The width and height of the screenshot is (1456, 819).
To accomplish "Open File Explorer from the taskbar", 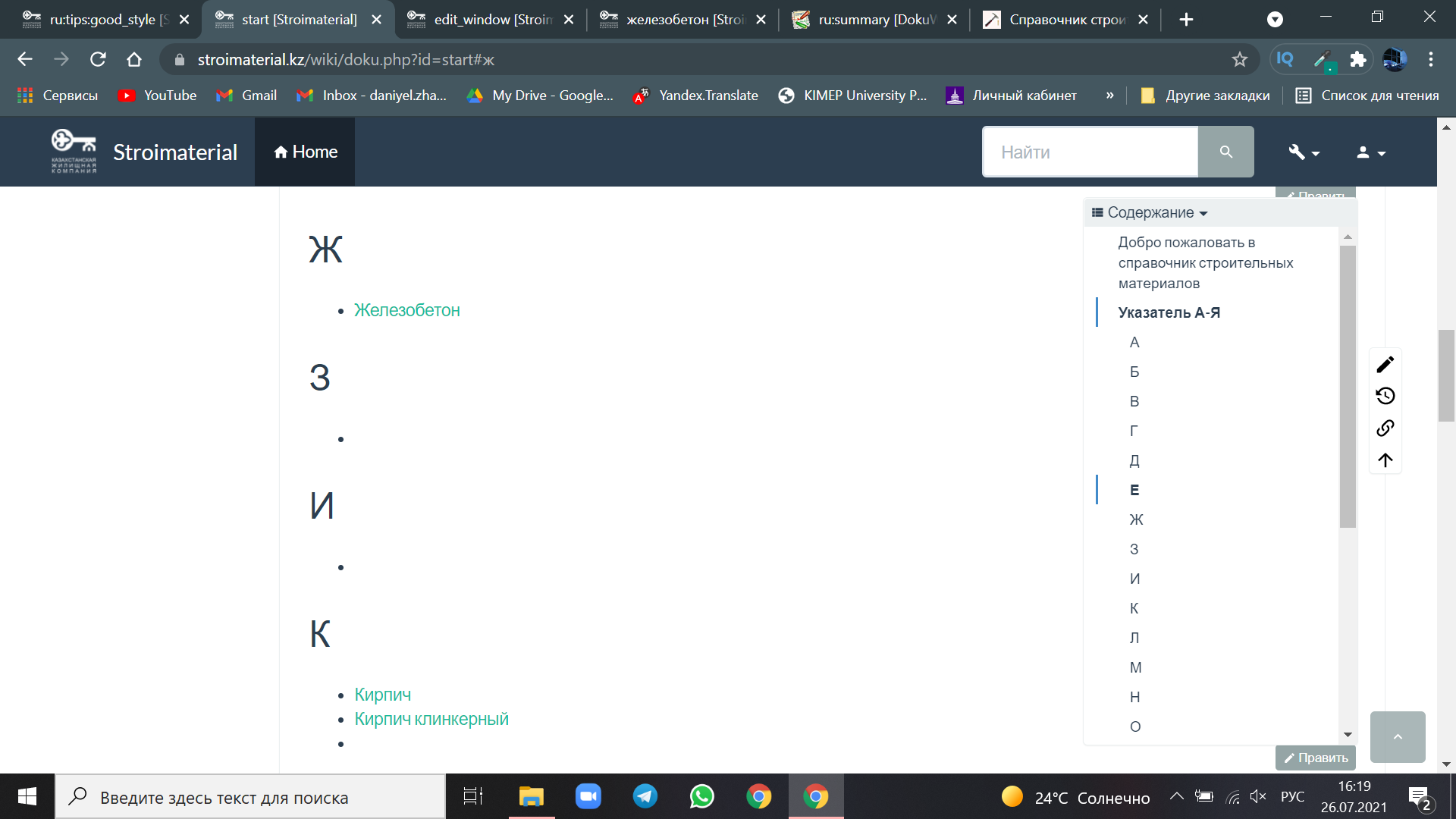I will pyautogui.click(x=532, y=796).
